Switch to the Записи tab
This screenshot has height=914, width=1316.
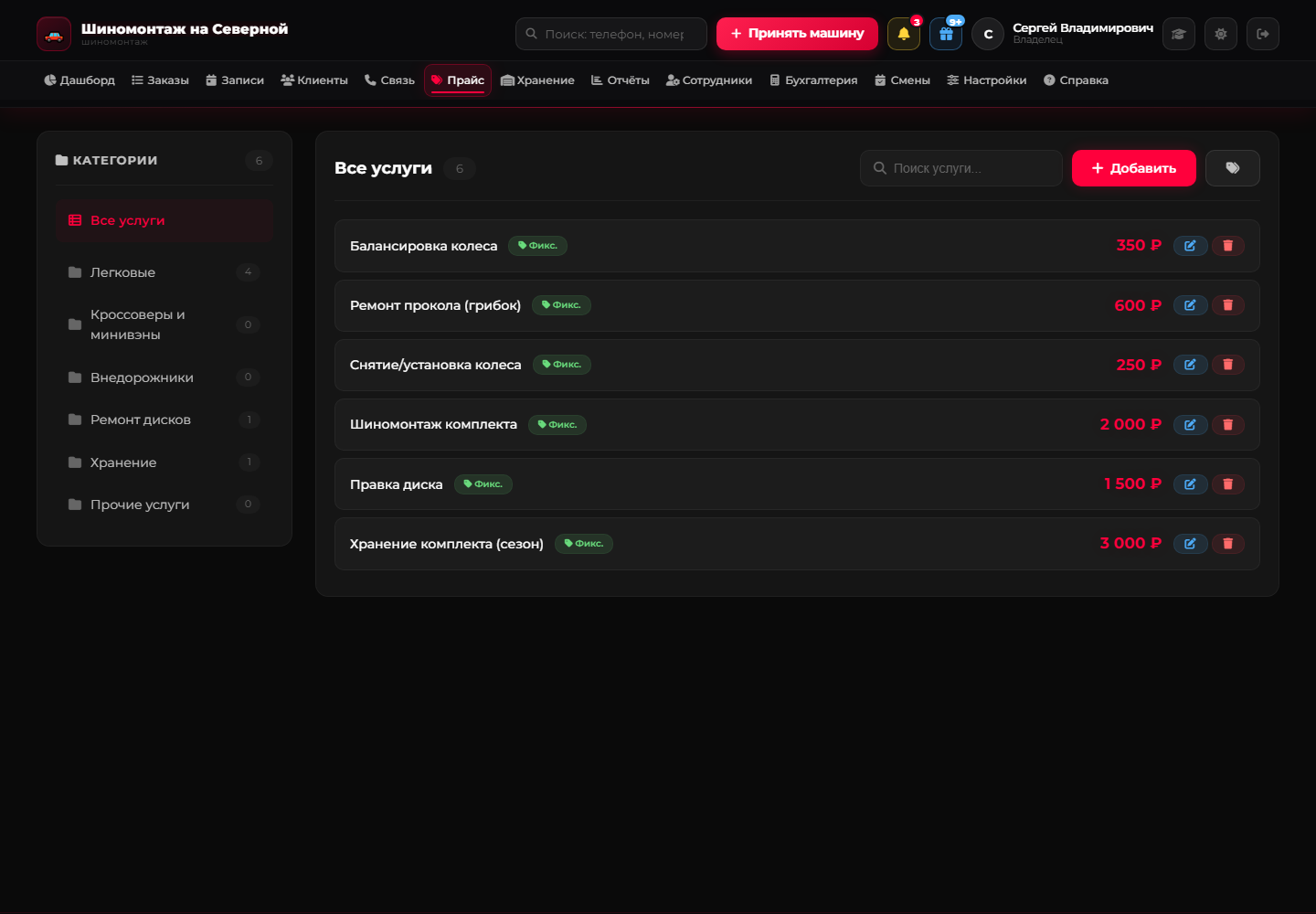[235, 80]
